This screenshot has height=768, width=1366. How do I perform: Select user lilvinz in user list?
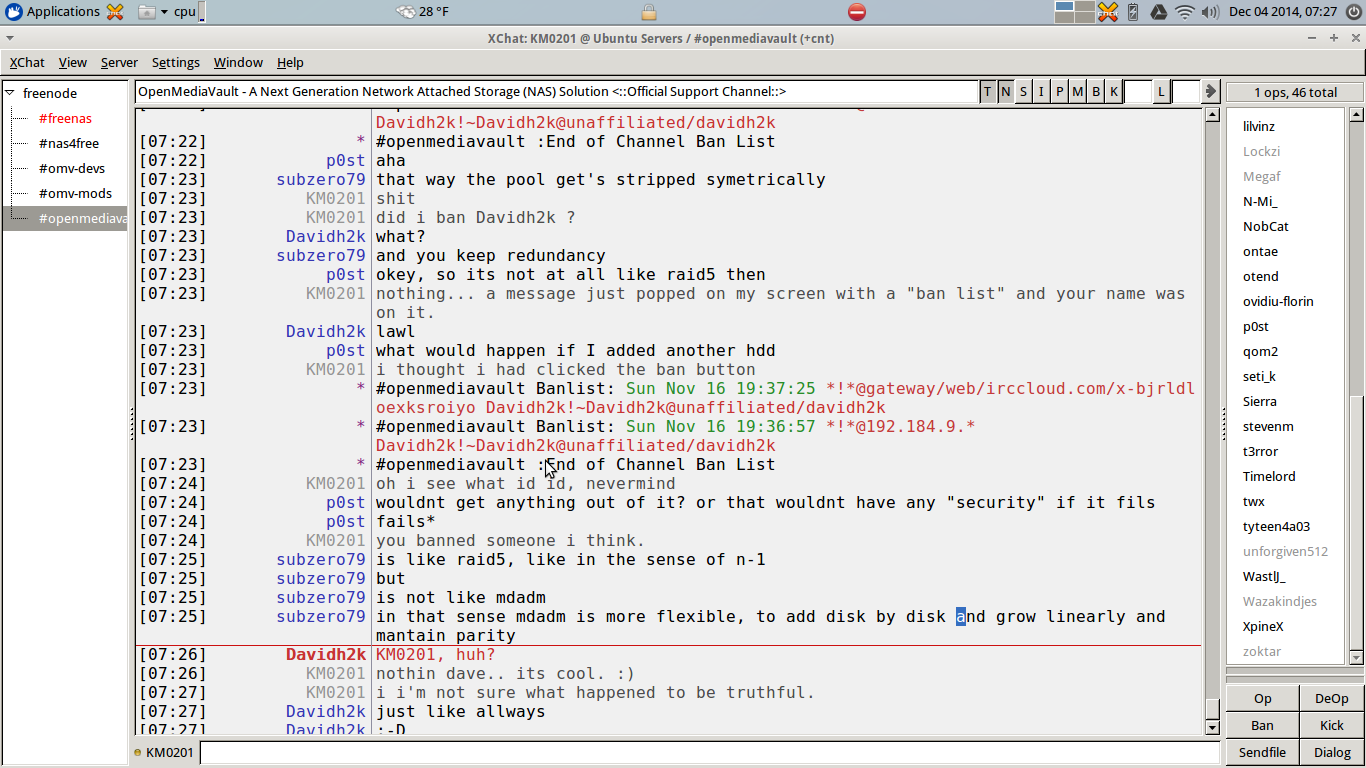coord(1259,126)
